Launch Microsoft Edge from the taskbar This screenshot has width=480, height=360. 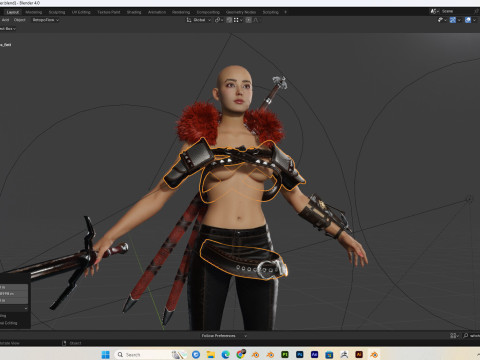(225, 354)
